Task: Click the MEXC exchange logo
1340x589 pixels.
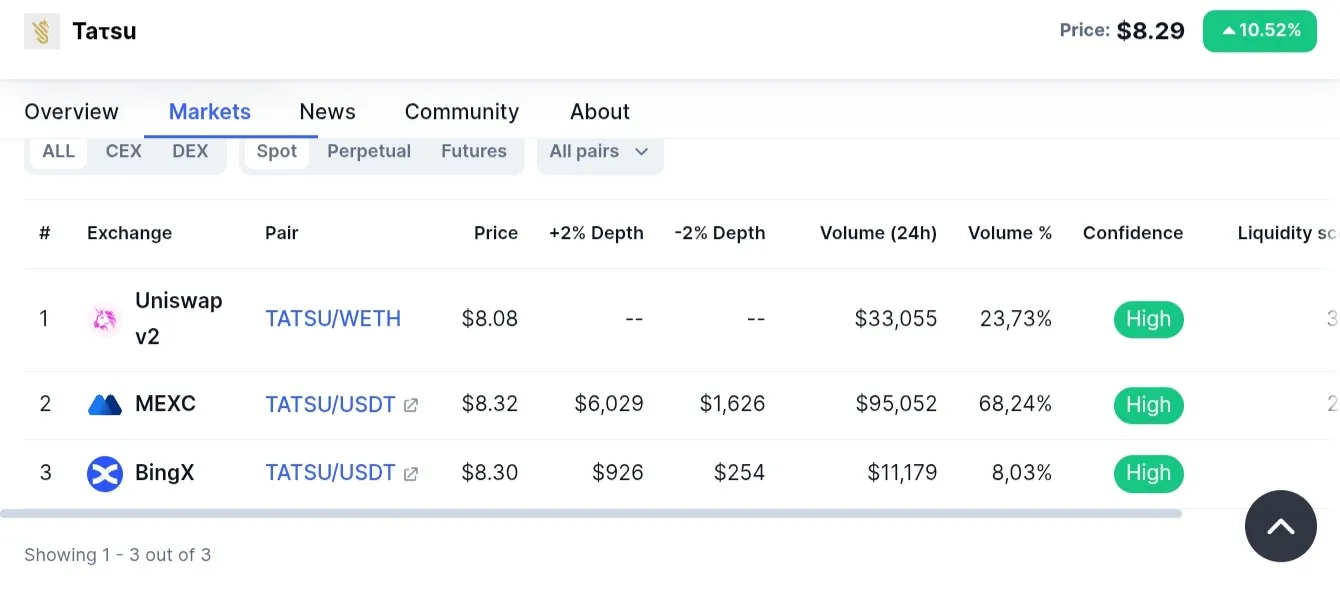Action: [105, 405]
